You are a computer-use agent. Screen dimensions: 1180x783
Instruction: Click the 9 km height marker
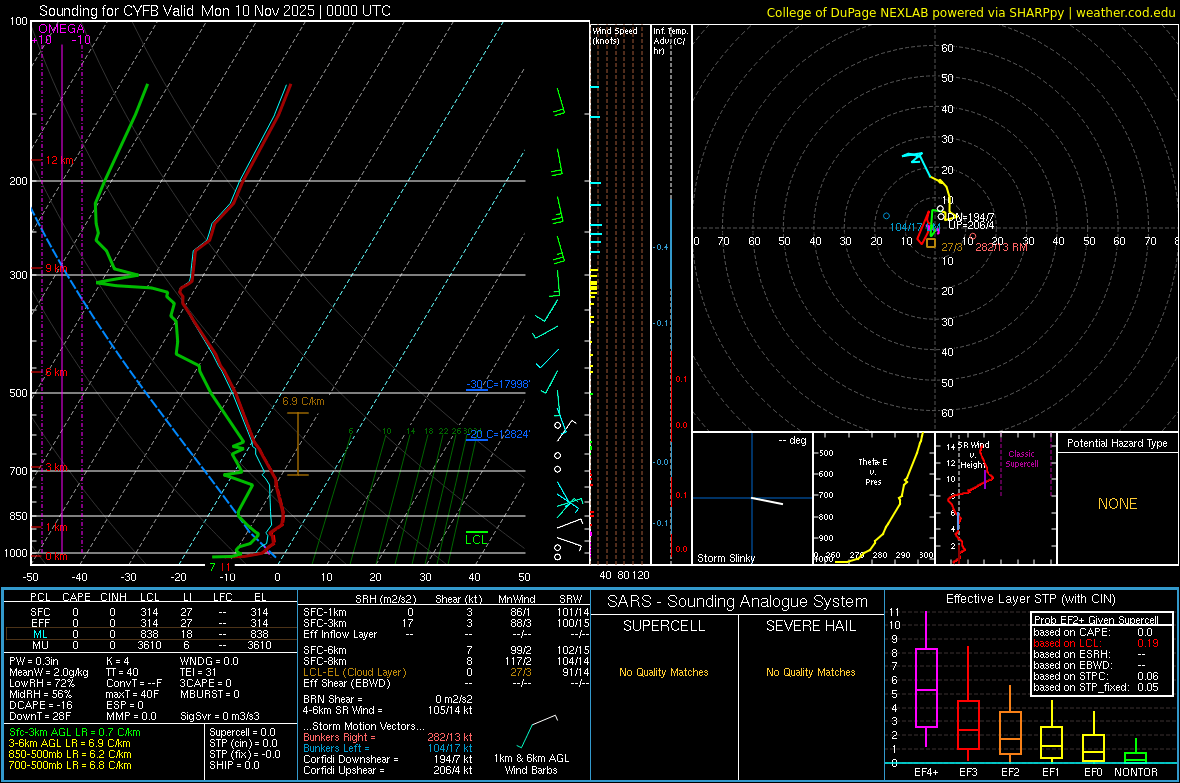click(56, 269)
